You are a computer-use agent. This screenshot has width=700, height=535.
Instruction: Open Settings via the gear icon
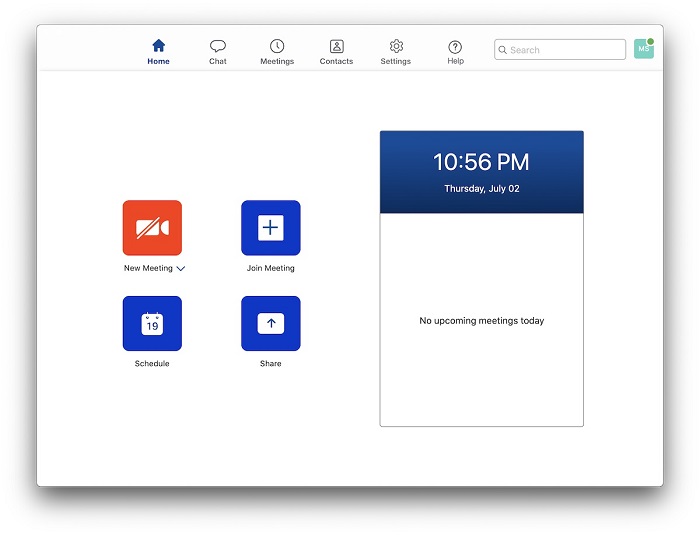coord(396,46)
